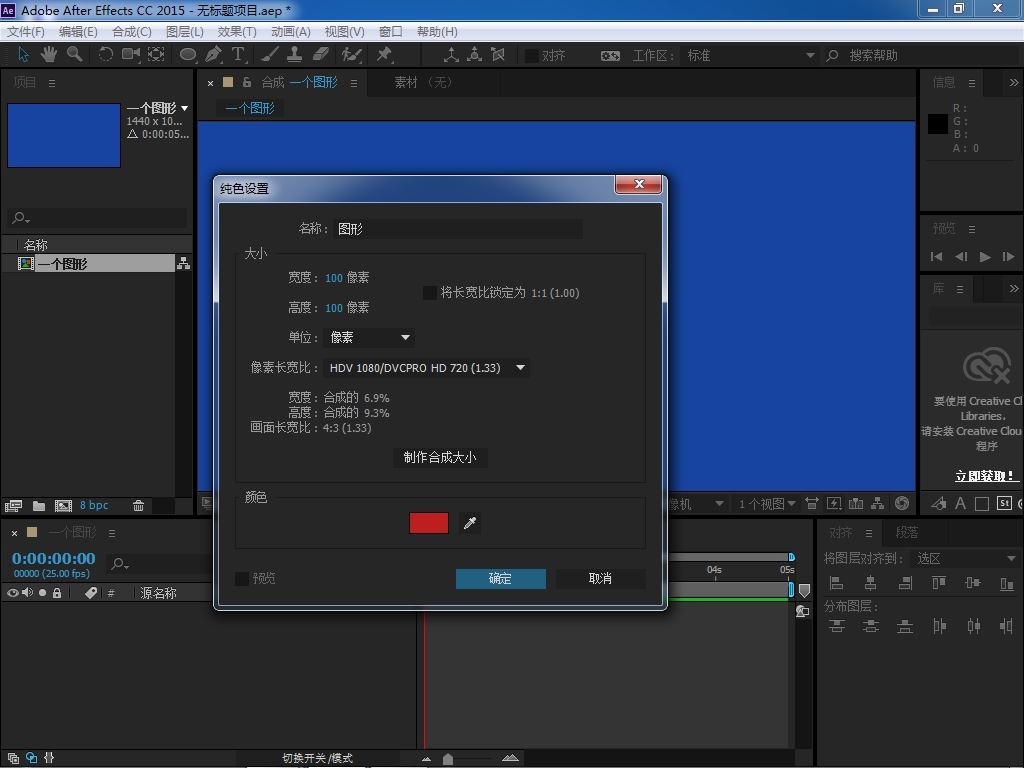Toggle 将长宽比锁定为 1:1 checkbox

click(x=430, y=293)
